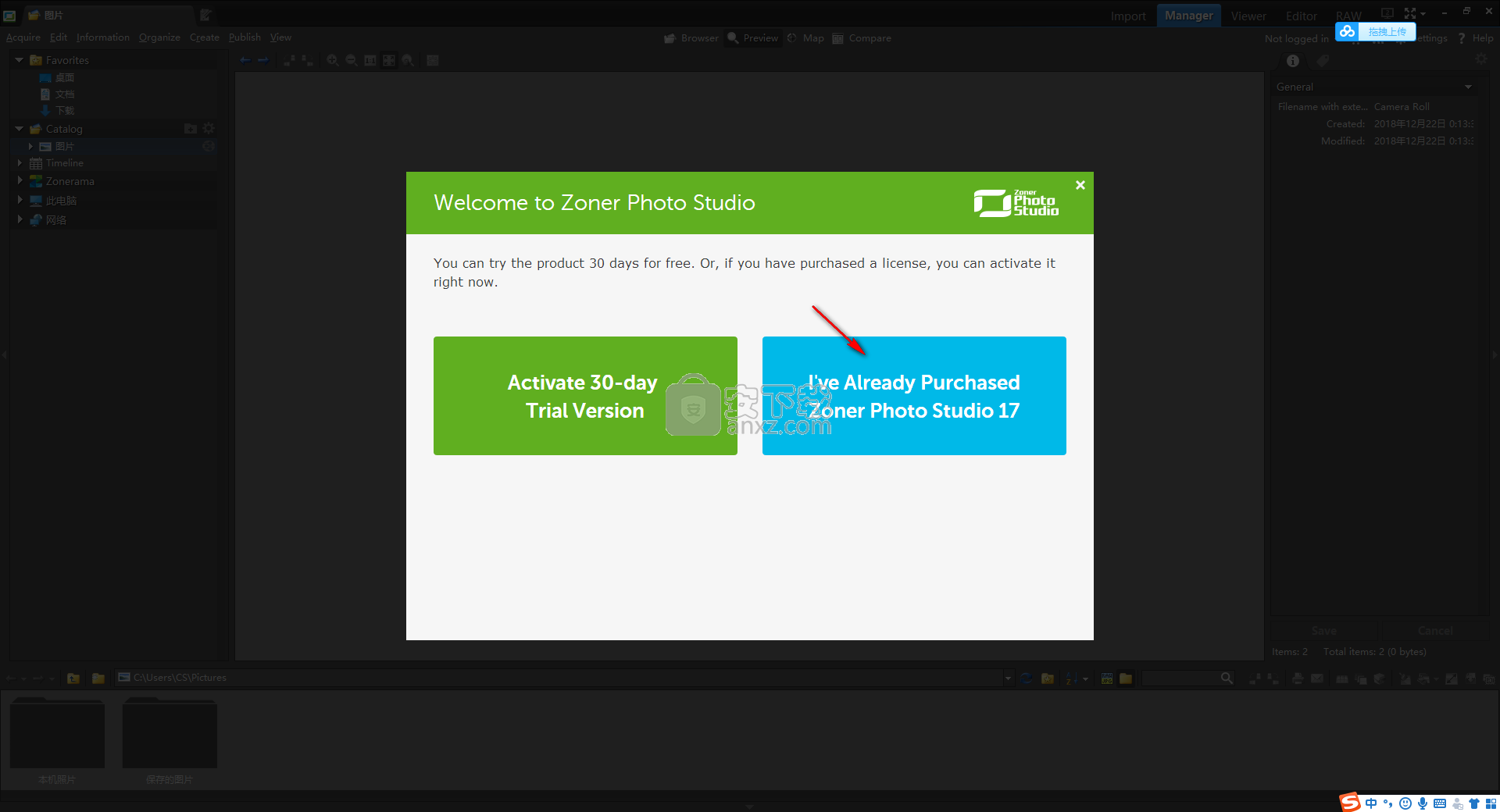Click the Help button
This screenshot has width=1500, height=812.
tap(1475, 38)
